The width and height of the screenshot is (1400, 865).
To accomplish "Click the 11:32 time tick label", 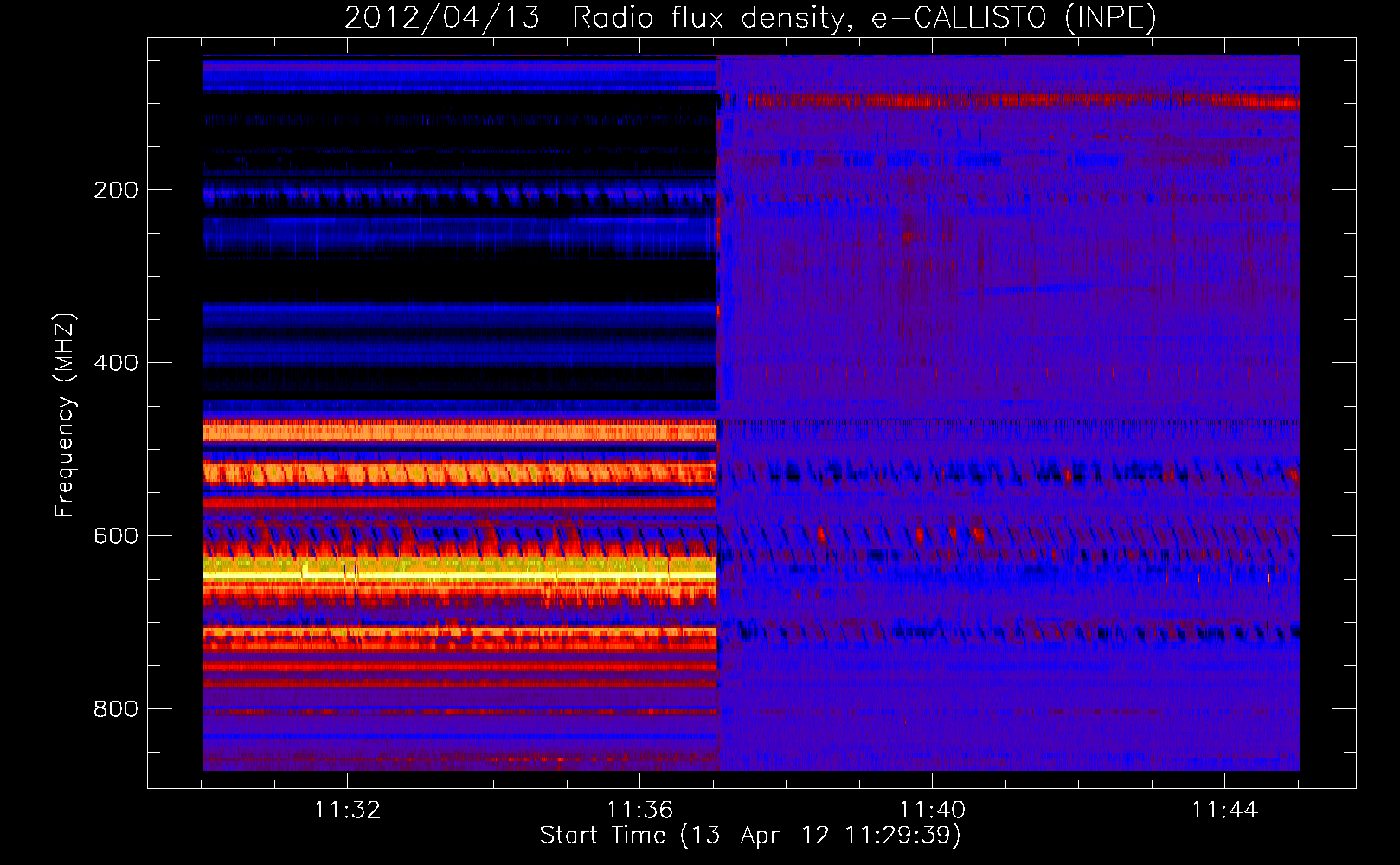I will click(347, 810).
